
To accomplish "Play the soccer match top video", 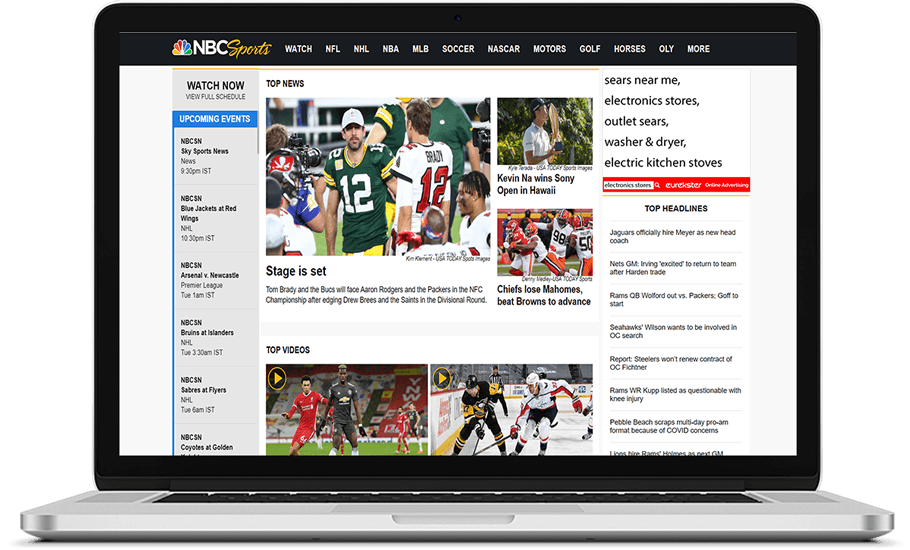I will 346,410.
